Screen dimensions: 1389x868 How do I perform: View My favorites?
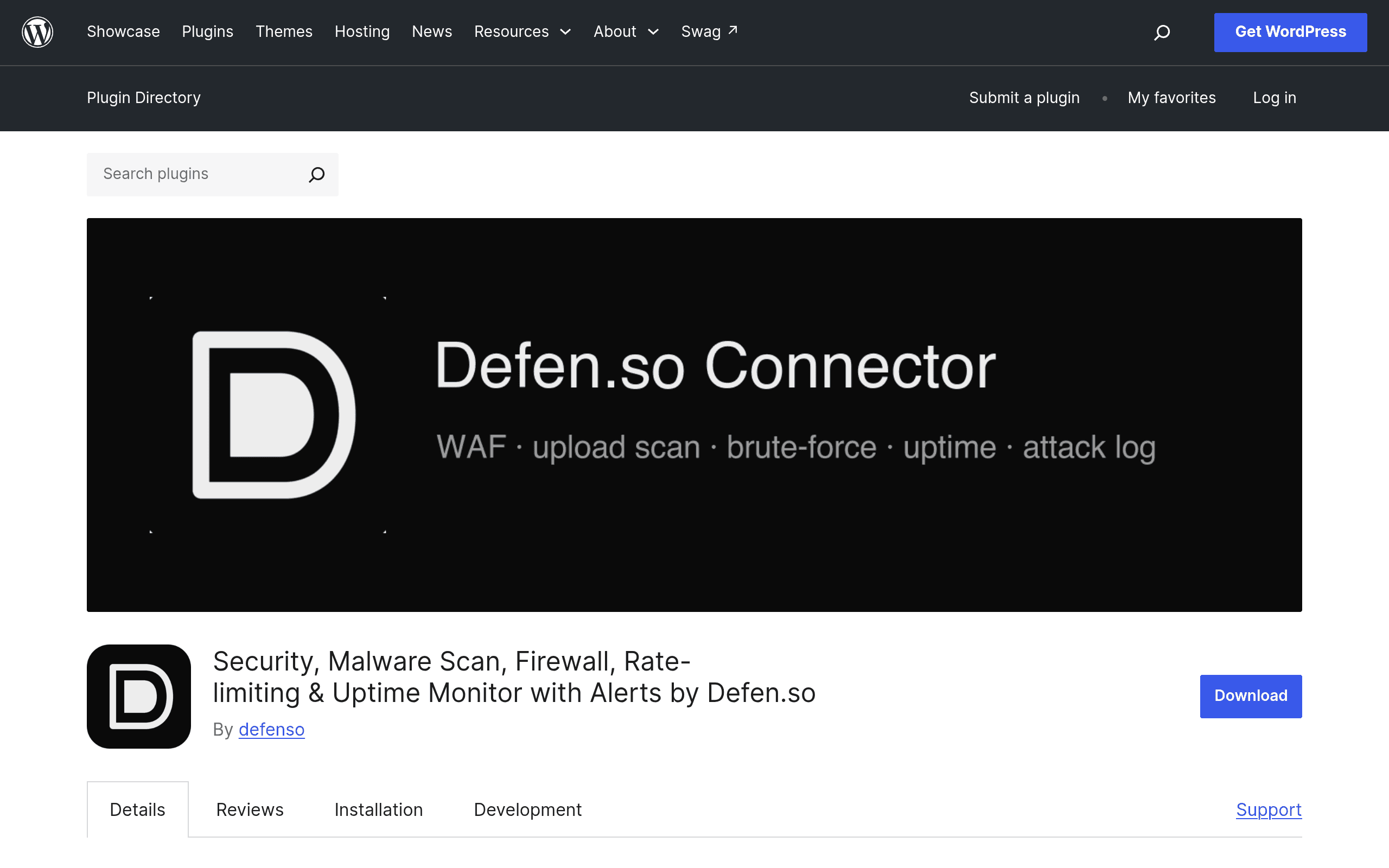(1171, 98)
